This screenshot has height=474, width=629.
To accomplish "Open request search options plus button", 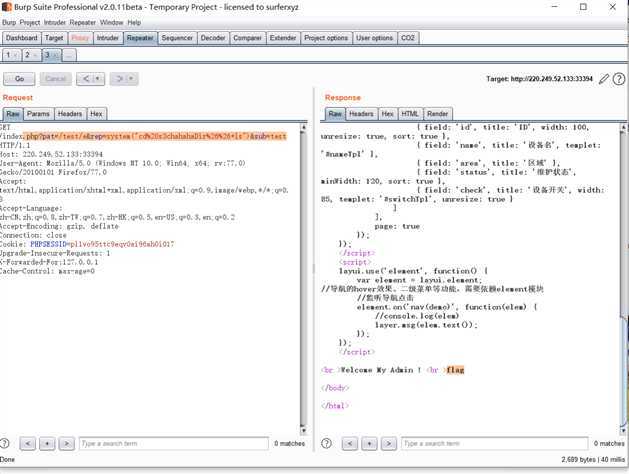I will (x=47, y=444).
